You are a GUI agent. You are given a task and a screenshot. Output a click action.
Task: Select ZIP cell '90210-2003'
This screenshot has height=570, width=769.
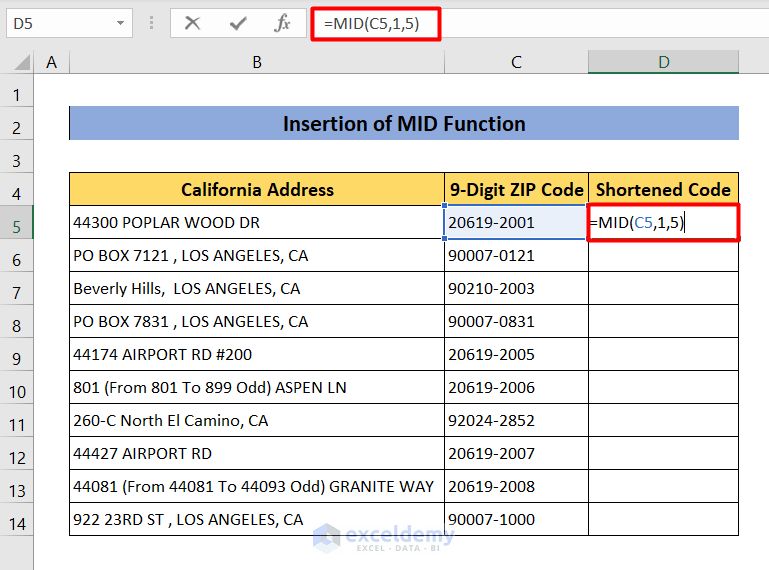pos(516,288)
